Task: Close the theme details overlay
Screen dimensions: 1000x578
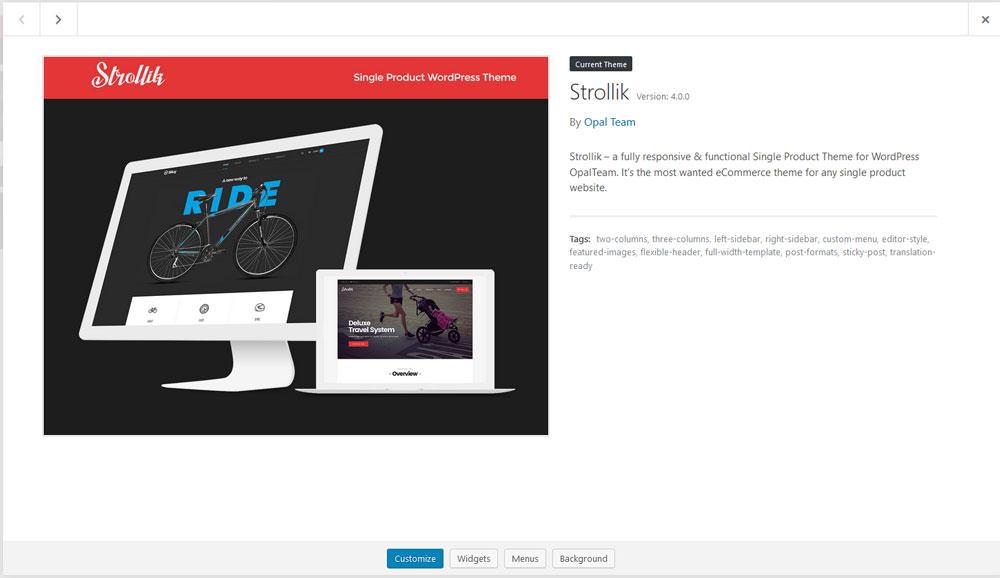Action: tap(984, 19)
